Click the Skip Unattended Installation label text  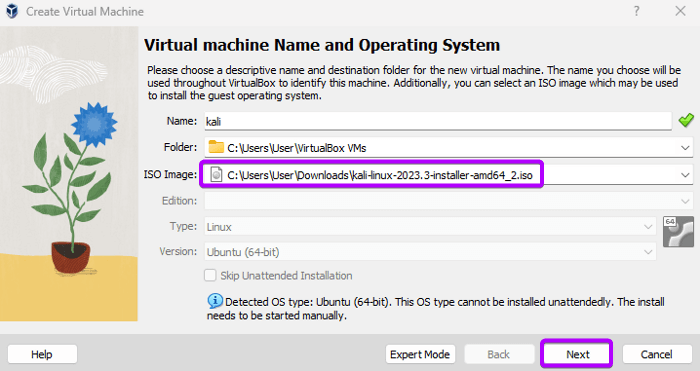click(286, 275)
